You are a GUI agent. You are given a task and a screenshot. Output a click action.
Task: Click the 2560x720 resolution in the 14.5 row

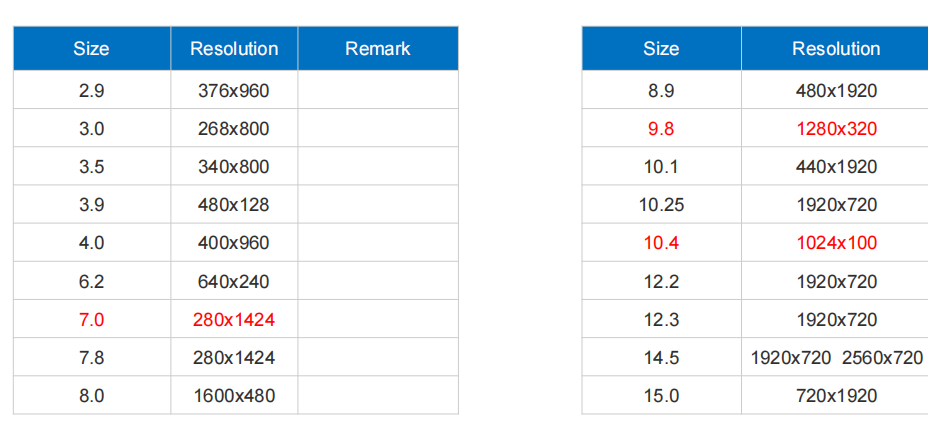pos(882,358)
